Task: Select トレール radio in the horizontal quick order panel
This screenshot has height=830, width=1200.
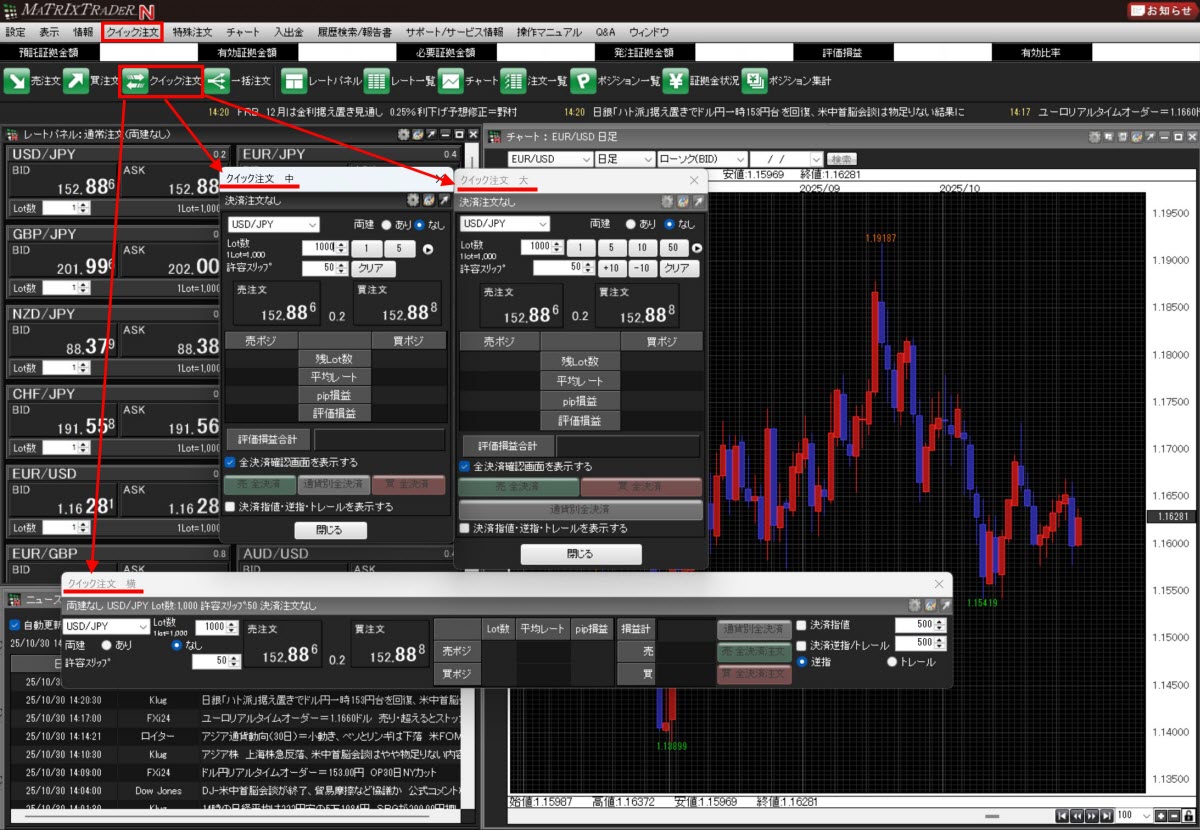Action: coord(893,662)
